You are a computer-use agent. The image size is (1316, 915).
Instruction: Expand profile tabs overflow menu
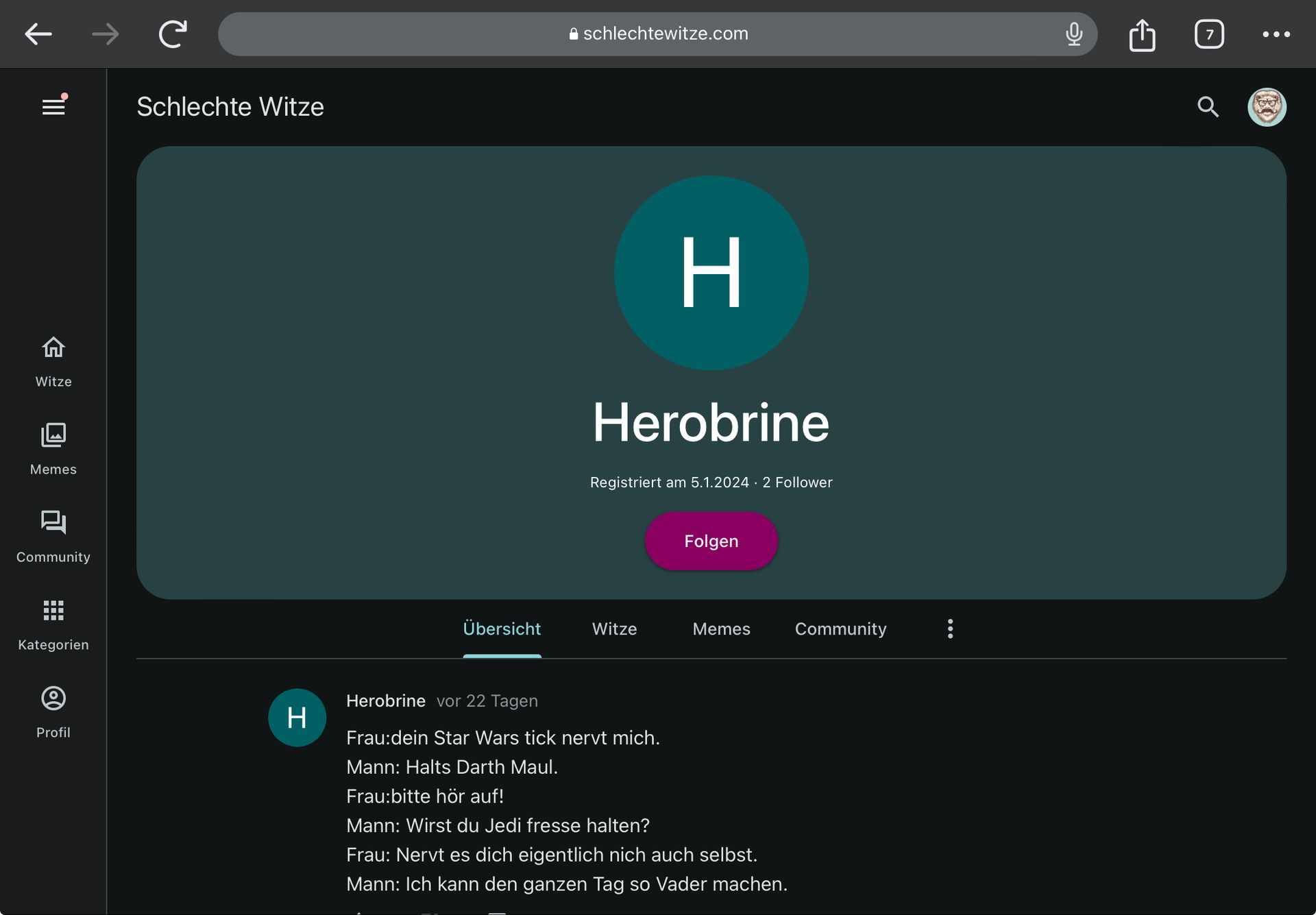950,629
